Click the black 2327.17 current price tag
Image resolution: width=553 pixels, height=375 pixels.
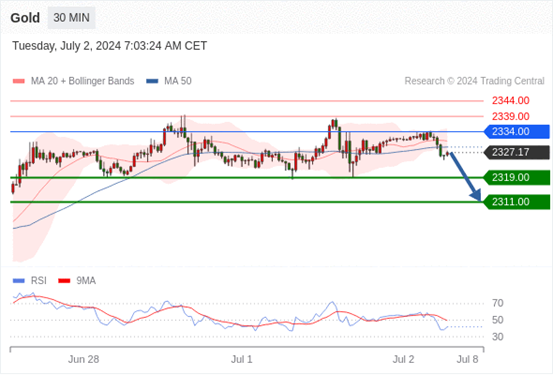[516, 152]
